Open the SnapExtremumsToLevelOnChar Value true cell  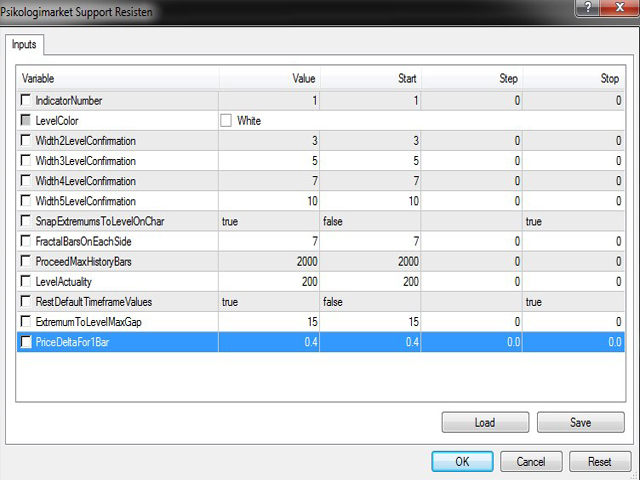269,221
